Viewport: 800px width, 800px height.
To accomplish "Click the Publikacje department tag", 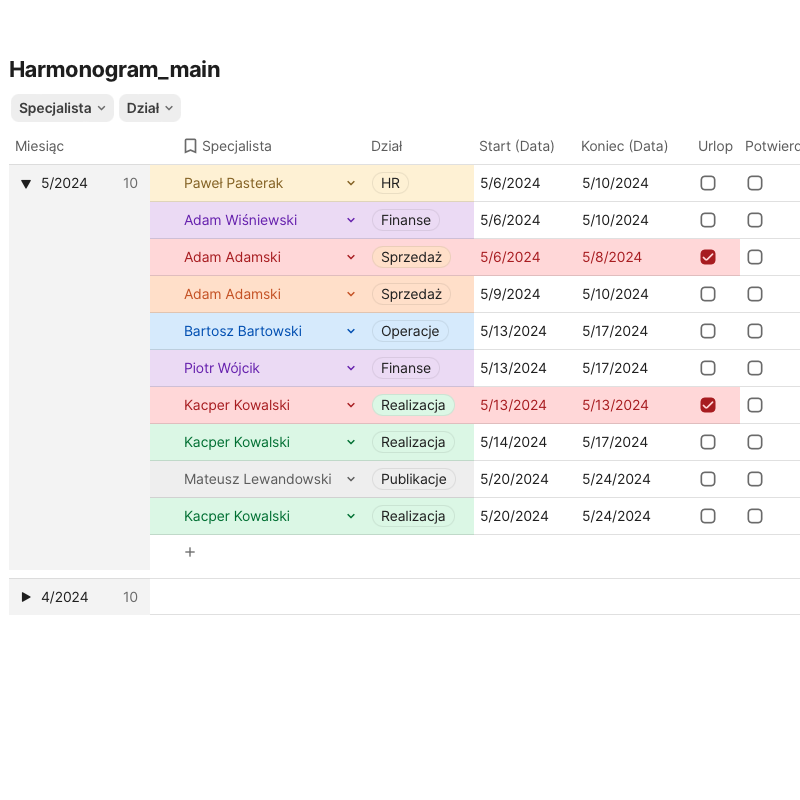I will point(413,480).
